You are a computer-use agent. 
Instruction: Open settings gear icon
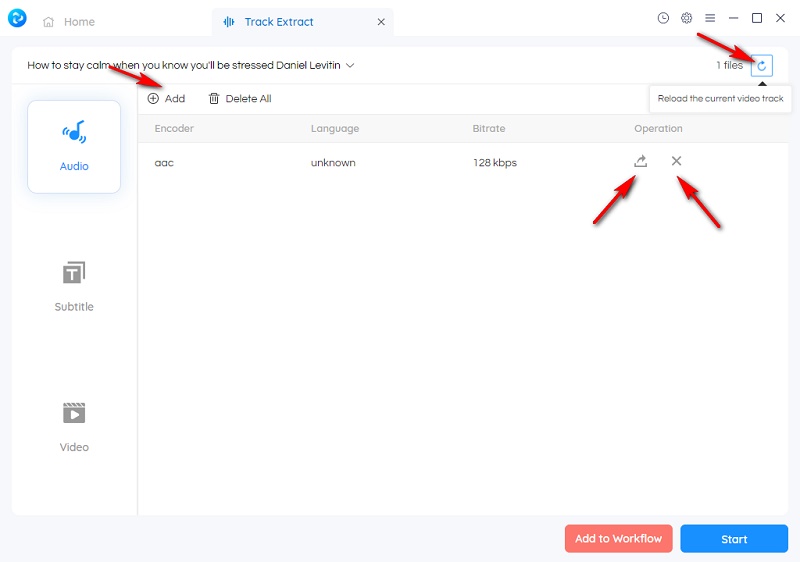tap(687, 18)
